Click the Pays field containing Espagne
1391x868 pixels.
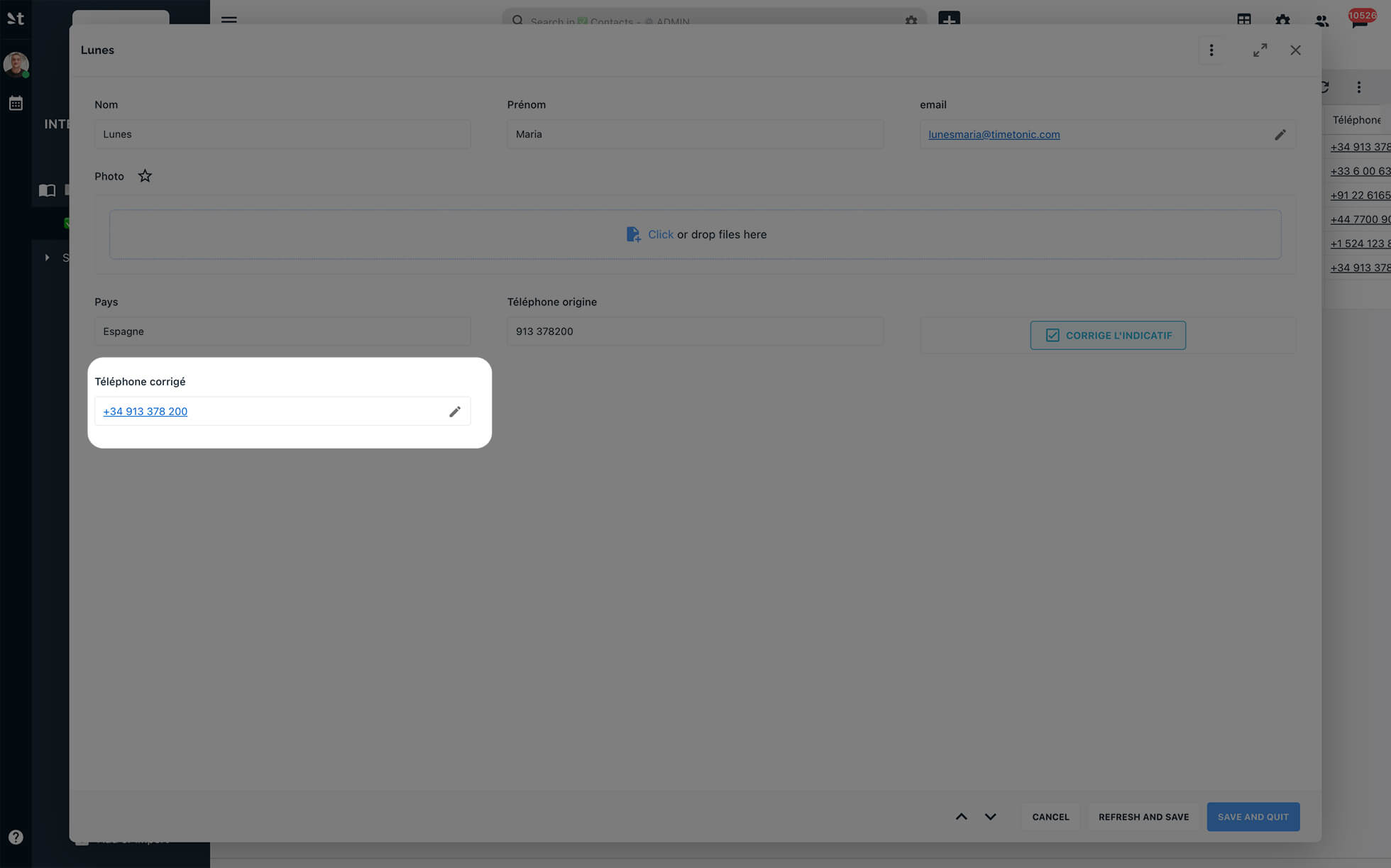pyautogui.click(x=282, y=331)
